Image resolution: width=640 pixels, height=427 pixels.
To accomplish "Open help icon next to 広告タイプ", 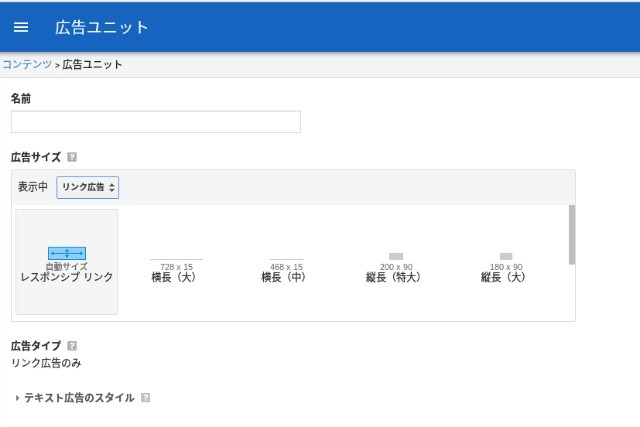I will (72, 346).
